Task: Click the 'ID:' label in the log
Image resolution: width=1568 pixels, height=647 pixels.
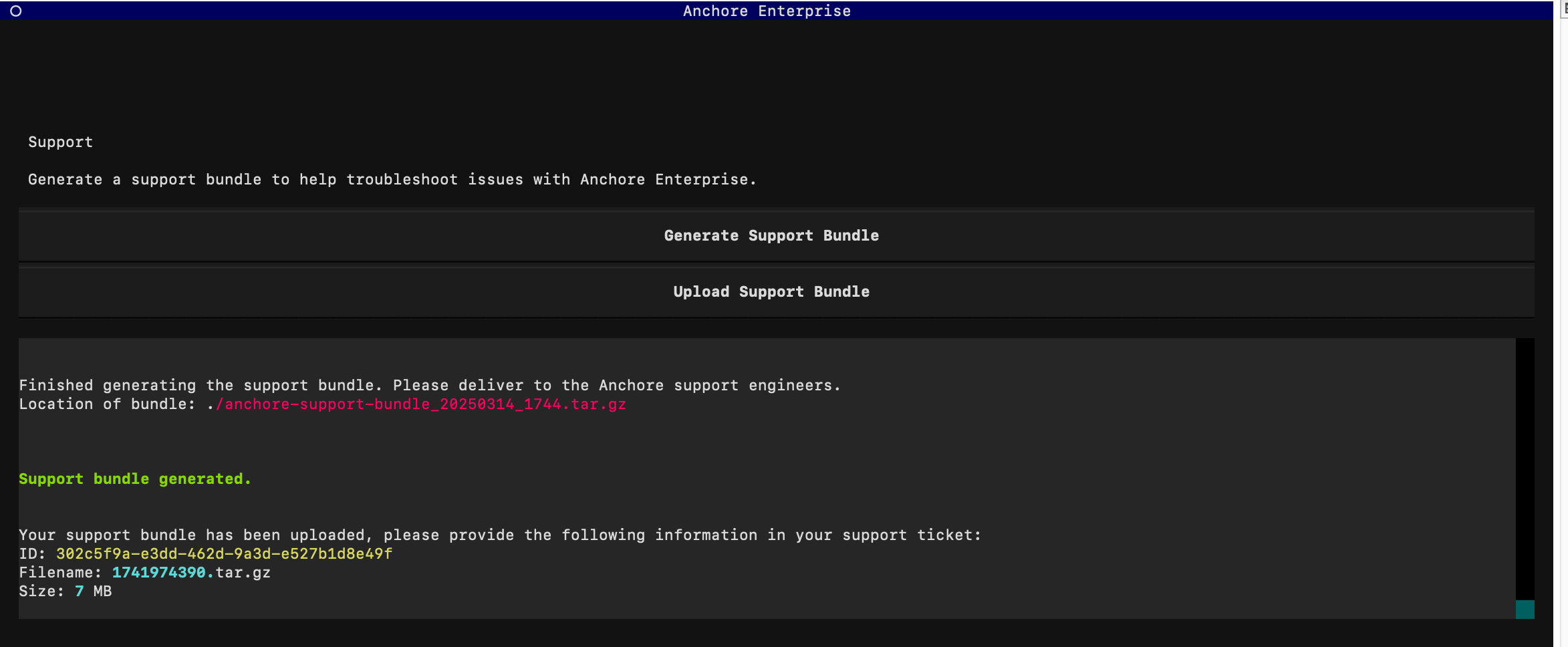Action: click(x=32, y=554)
